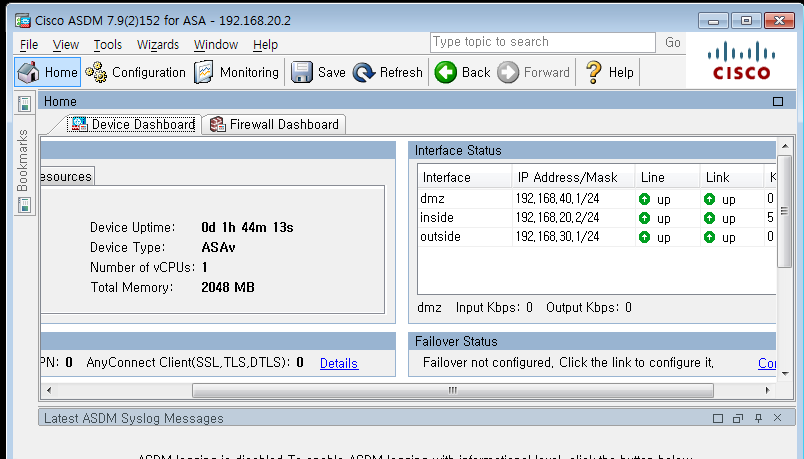The image size is (804, 459).
Task: Open the Wizards menu
Action: (158, 45)
